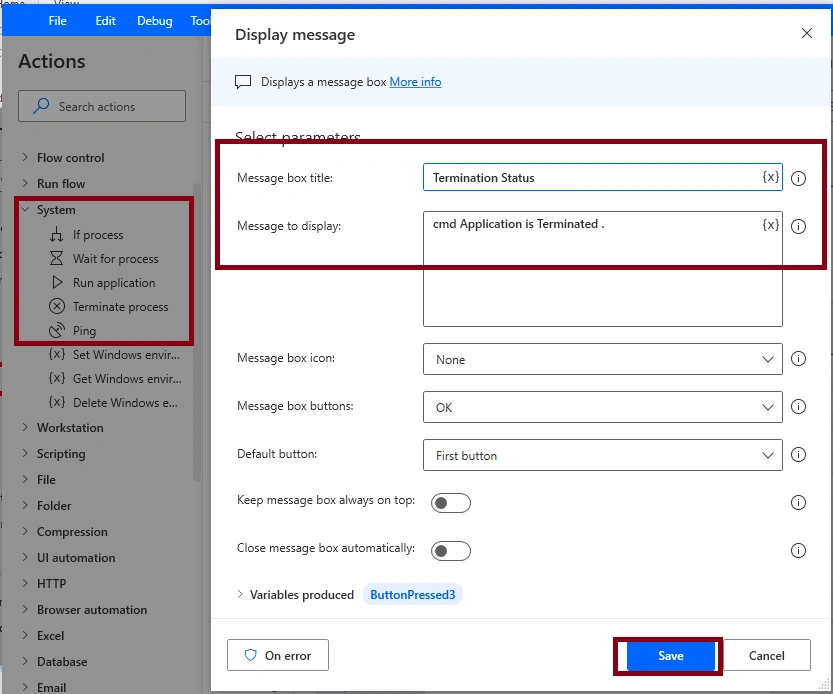The image size is (833, 694).
Task: Show info for Message box icon option
Action: [x=798, y=359]
